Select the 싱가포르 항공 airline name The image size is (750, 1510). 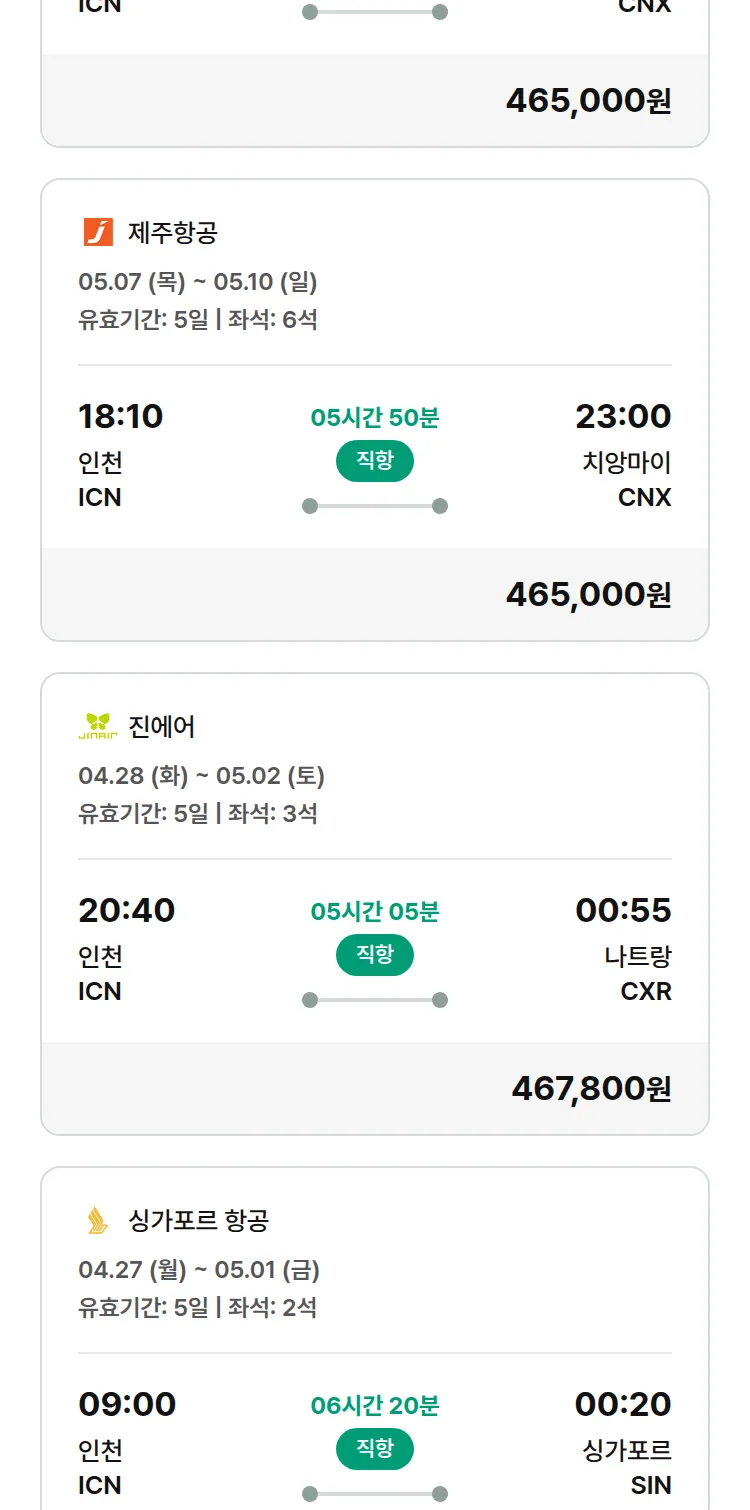(x=198, y=1221)
